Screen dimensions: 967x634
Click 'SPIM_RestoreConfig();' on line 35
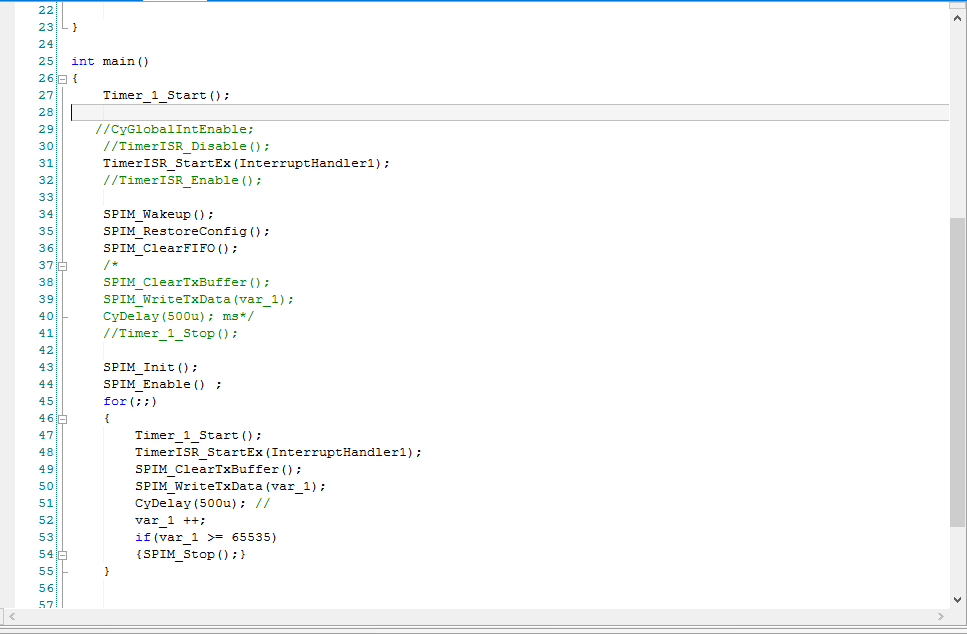[186, 231]
